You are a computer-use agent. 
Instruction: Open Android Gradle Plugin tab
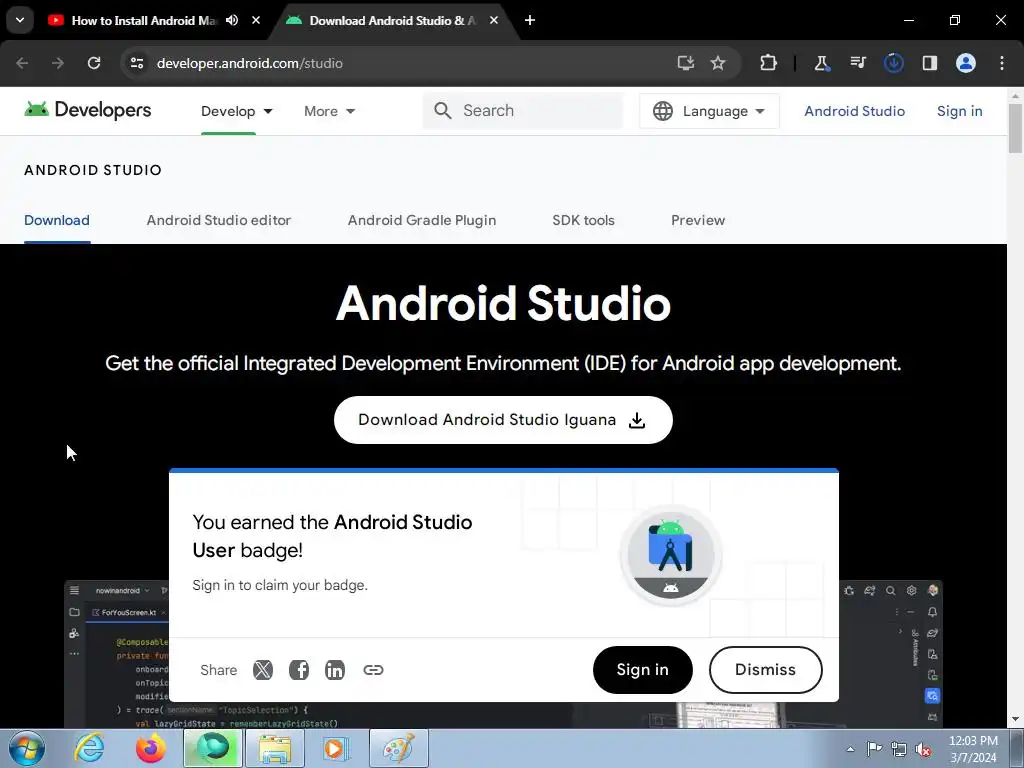coord(422,220)
